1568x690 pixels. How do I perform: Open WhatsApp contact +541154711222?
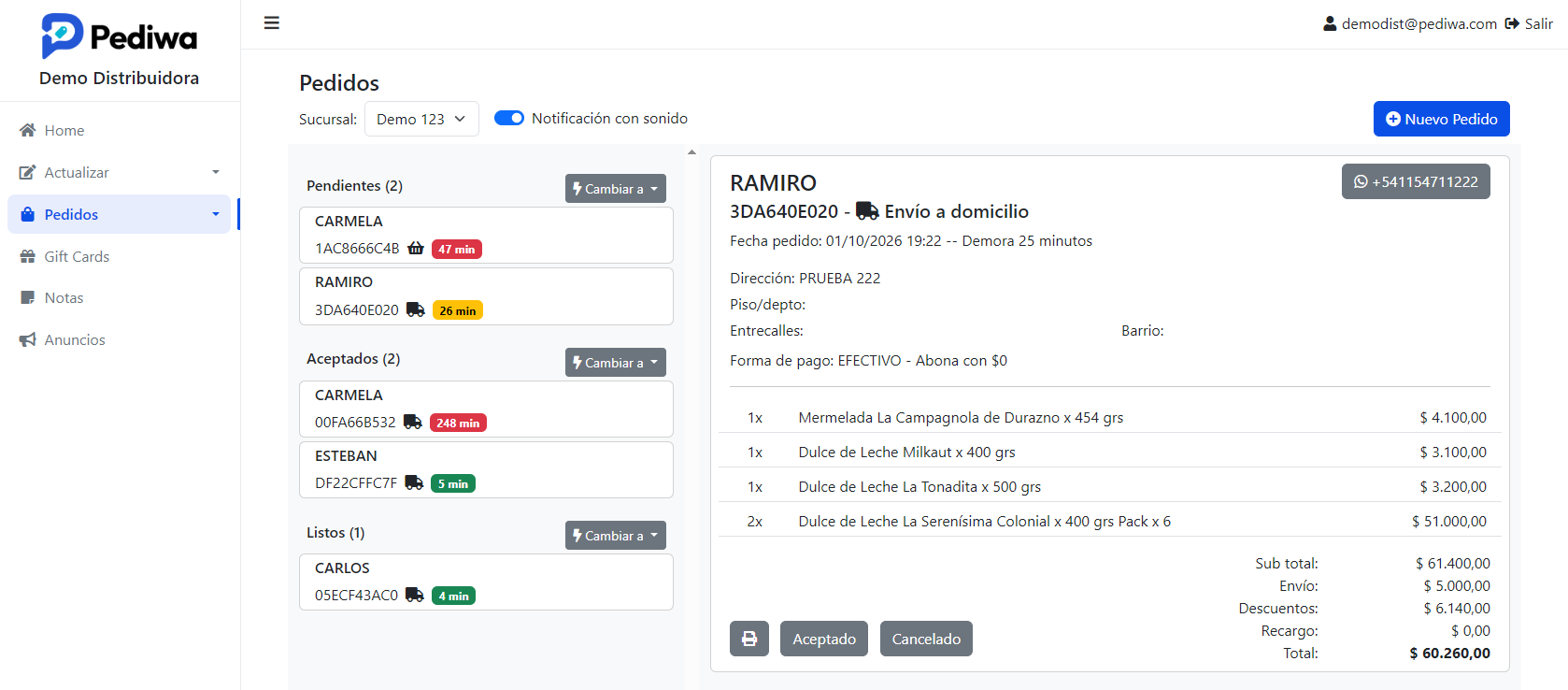1416,181
